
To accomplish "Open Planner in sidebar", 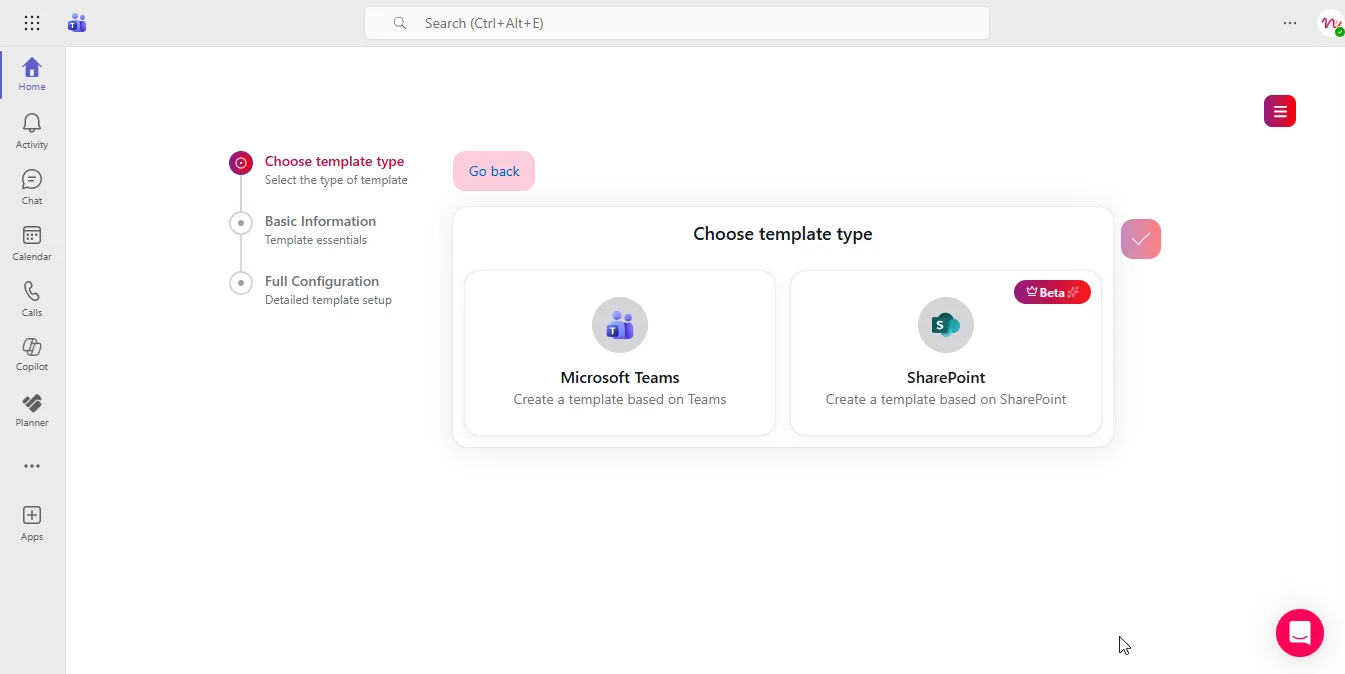I will (x=32, y=410).
